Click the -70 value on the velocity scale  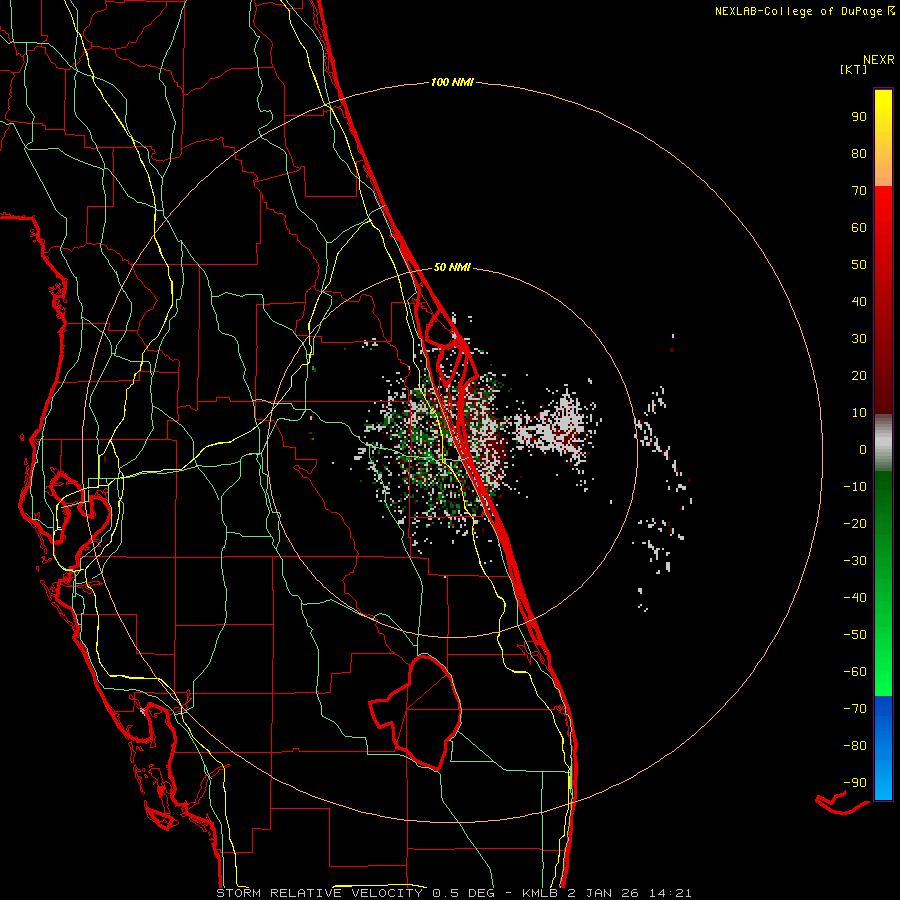pos(855,709)
